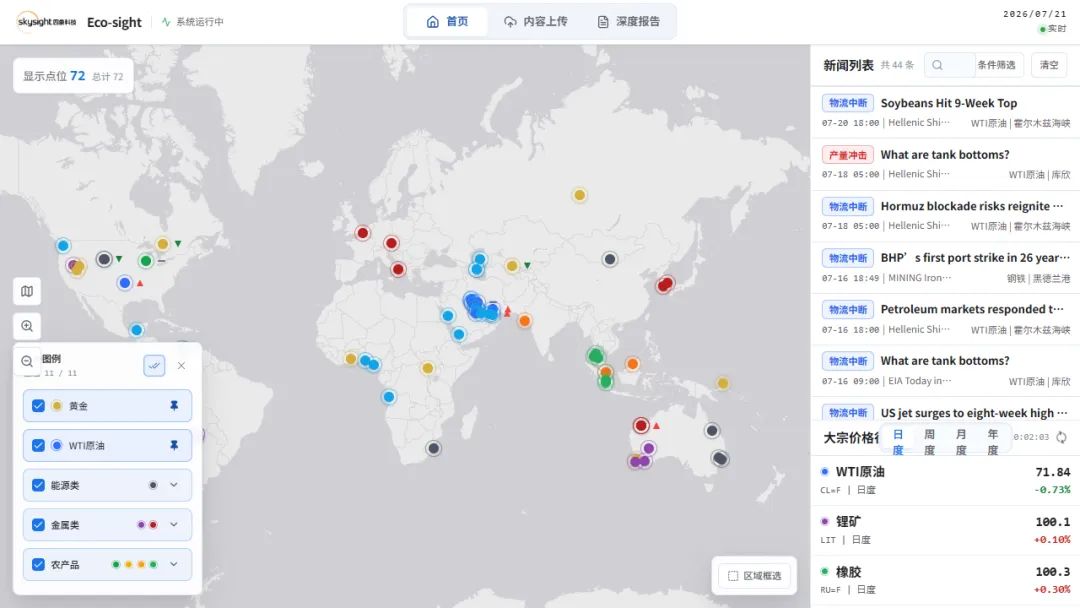Uncheck the 黄金 legend checkbox

(x=39, y=406)
